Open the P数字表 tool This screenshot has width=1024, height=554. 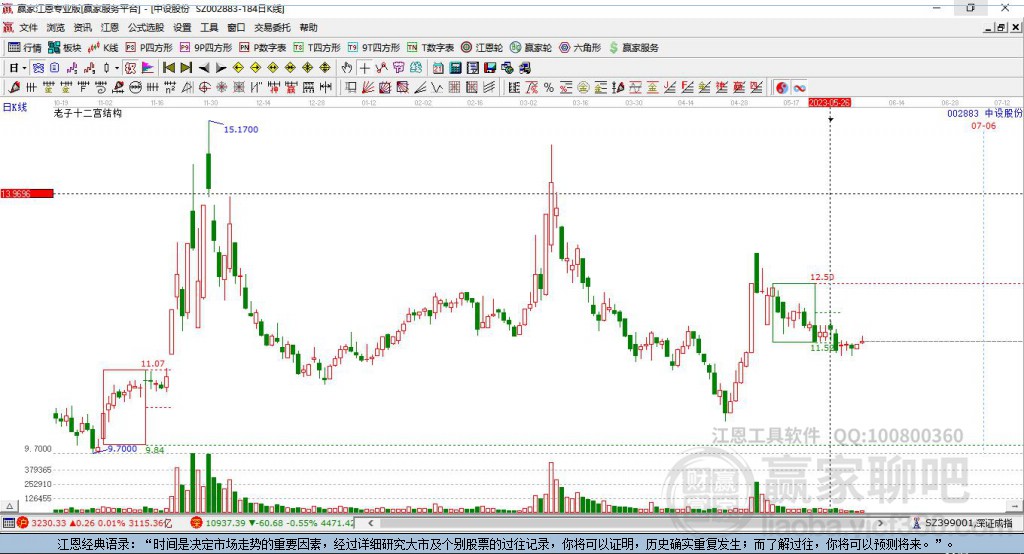click(x=263, y=48)
